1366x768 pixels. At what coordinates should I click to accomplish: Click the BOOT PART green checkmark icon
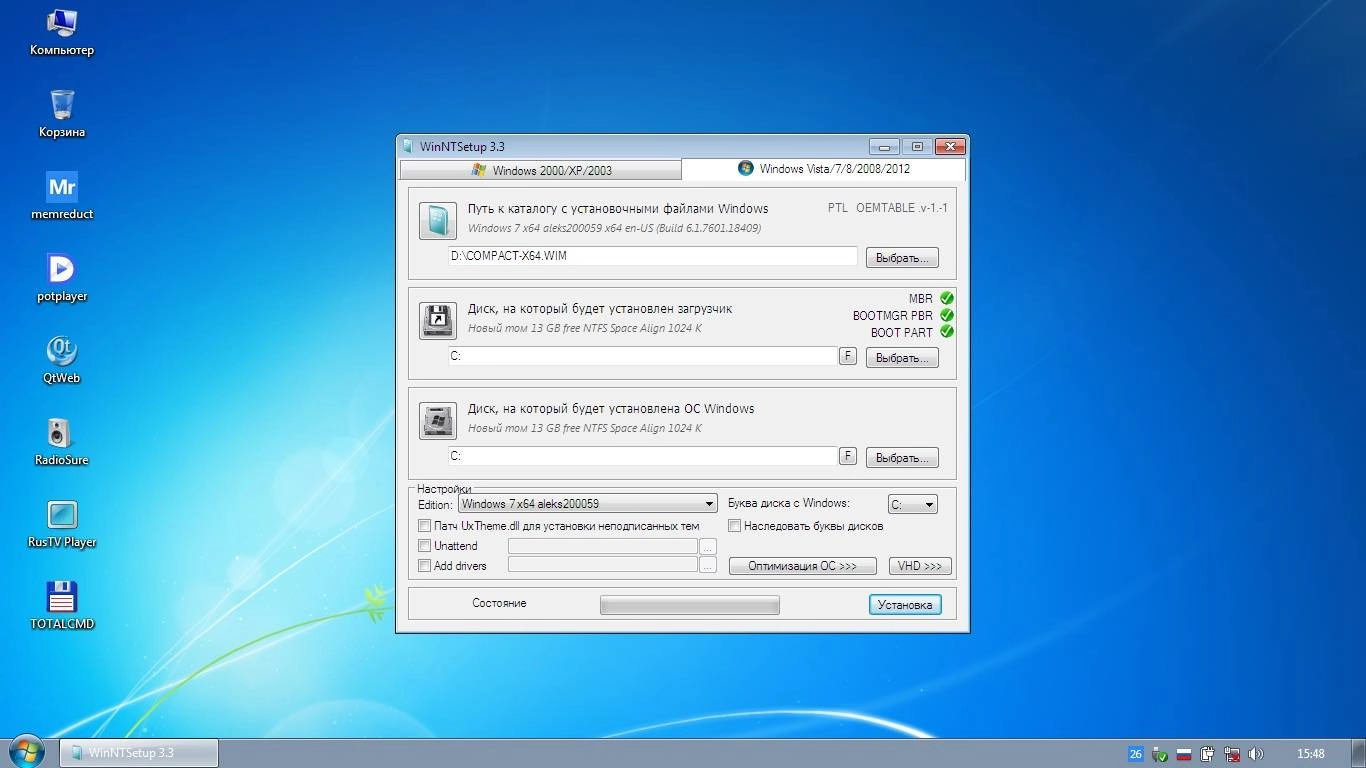(x=946, y=332)
